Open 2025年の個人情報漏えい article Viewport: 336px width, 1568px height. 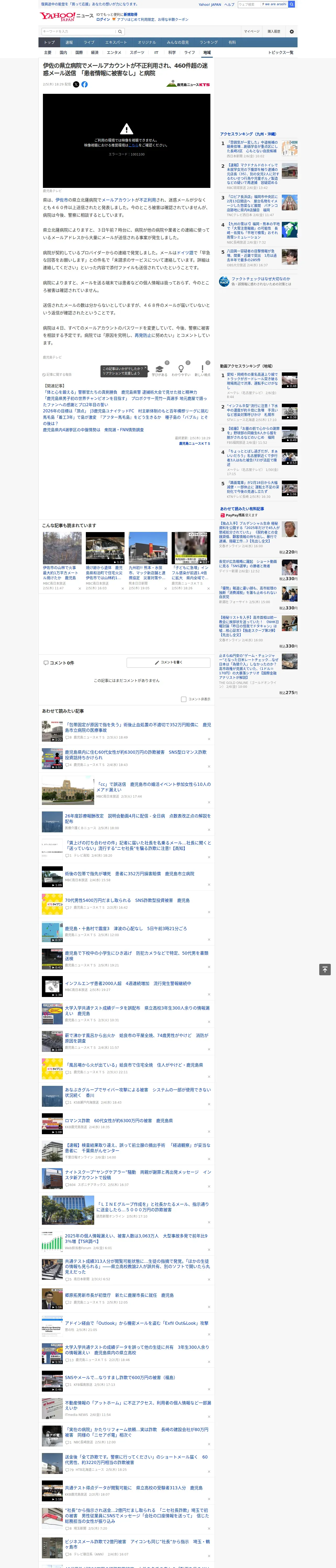pos(137,1239)
